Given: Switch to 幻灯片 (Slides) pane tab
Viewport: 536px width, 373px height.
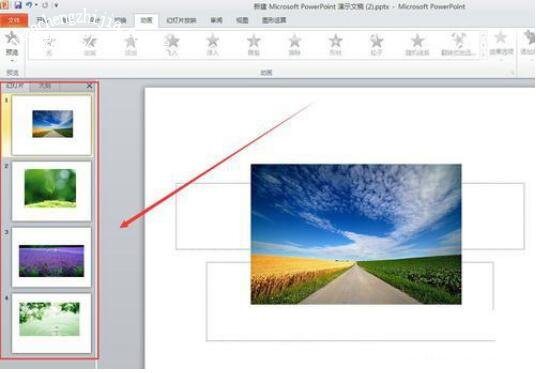Looking at the screenshot, I should (x=15, y=85).
